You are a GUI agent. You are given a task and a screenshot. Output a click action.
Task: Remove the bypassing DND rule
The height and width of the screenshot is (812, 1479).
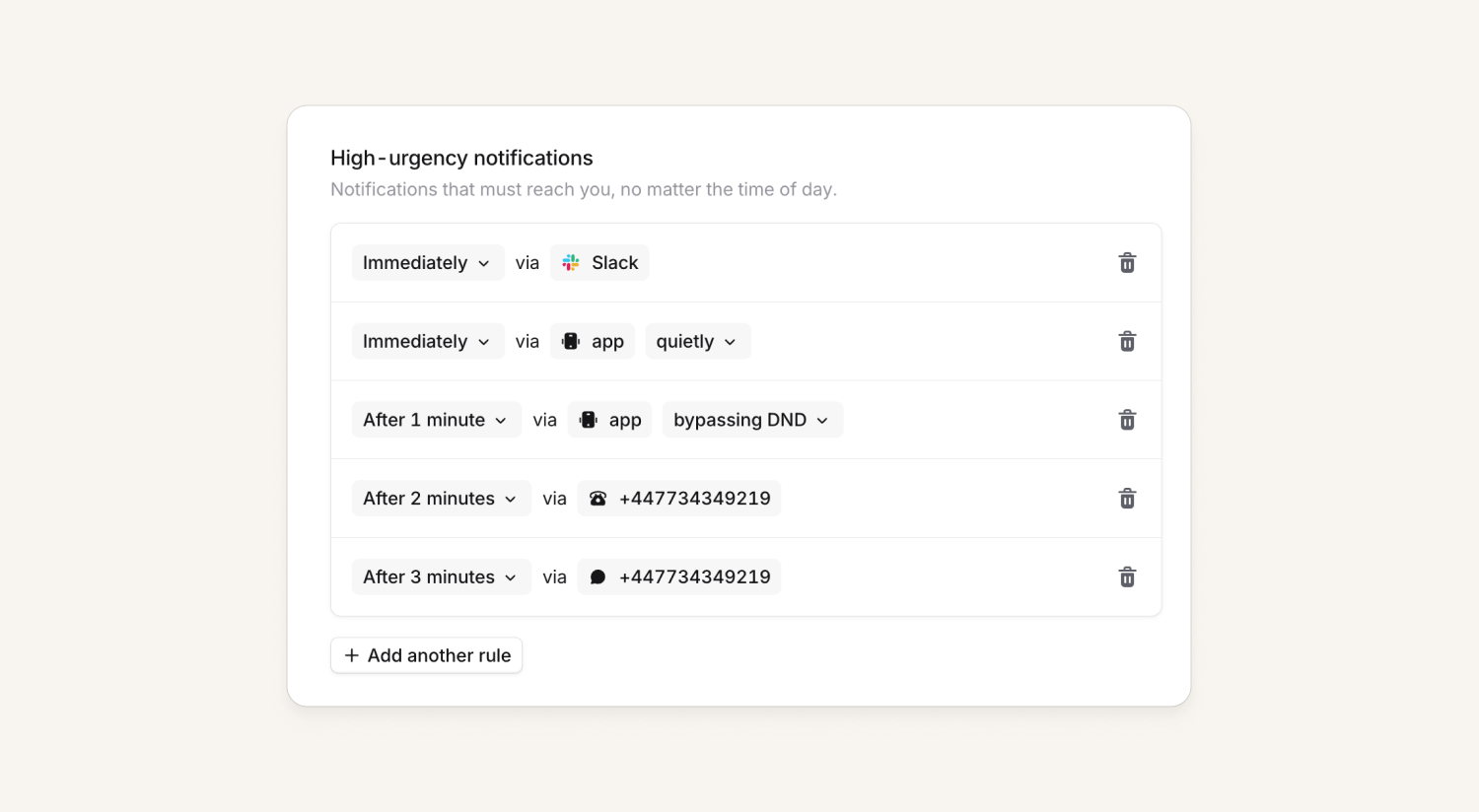click(x=1127, y=420)
